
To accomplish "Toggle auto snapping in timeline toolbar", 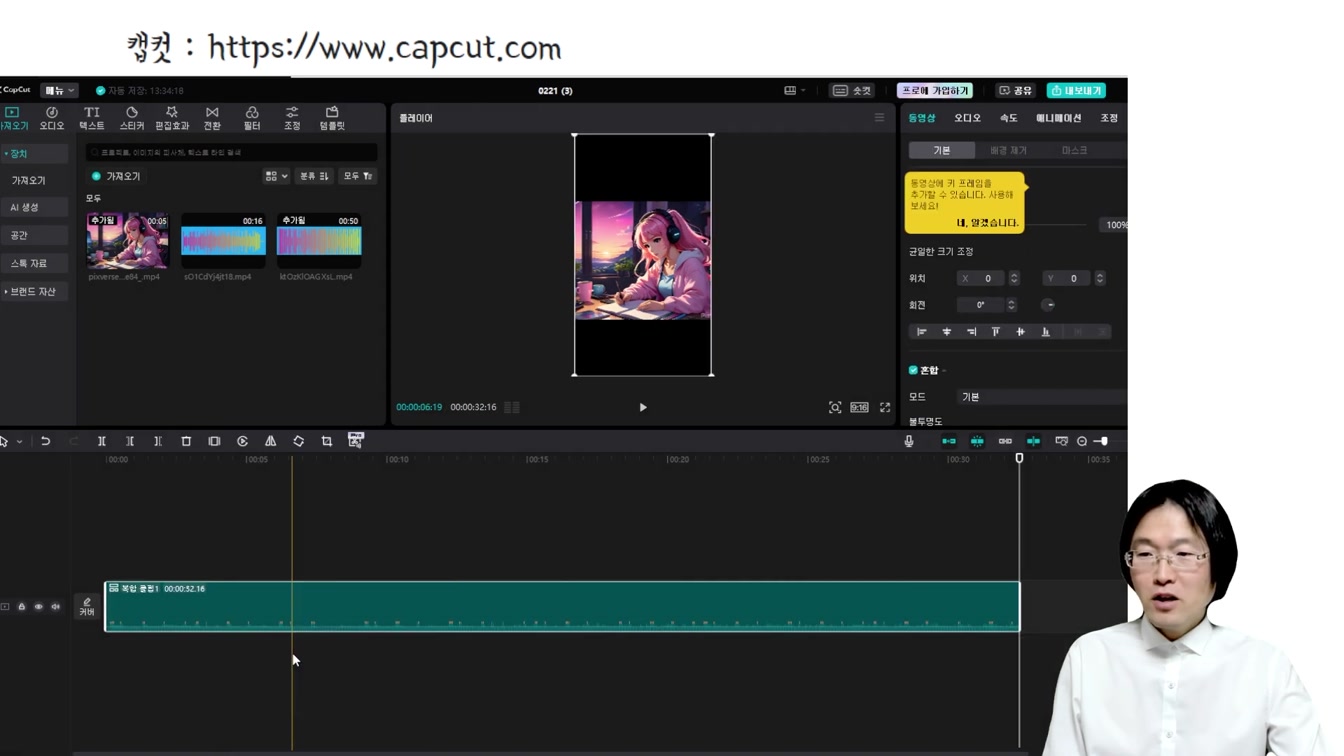I will (x=977, y=441).
